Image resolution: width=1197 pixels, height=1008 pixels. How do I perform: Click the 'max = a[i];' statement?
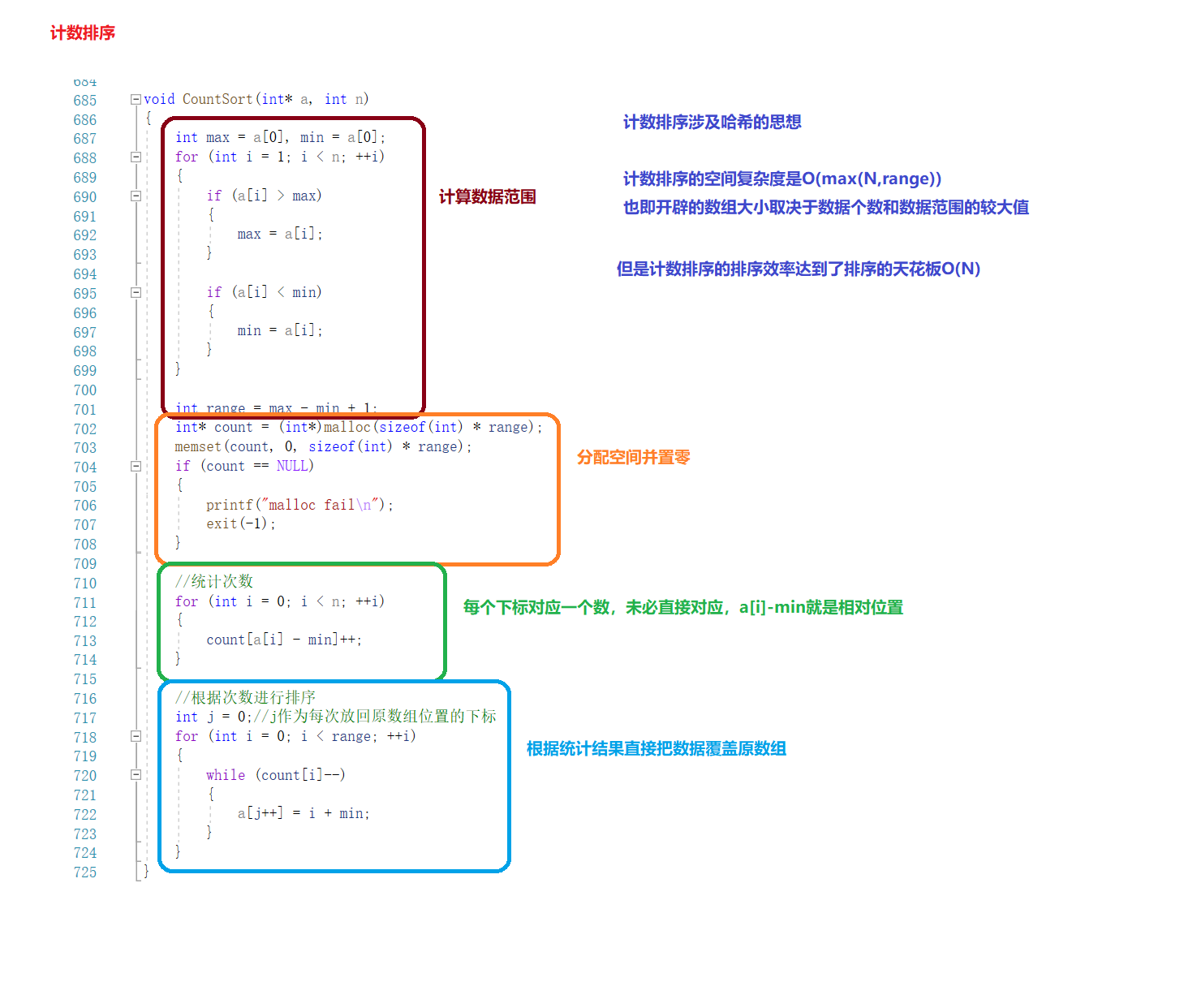pos(280,234)
